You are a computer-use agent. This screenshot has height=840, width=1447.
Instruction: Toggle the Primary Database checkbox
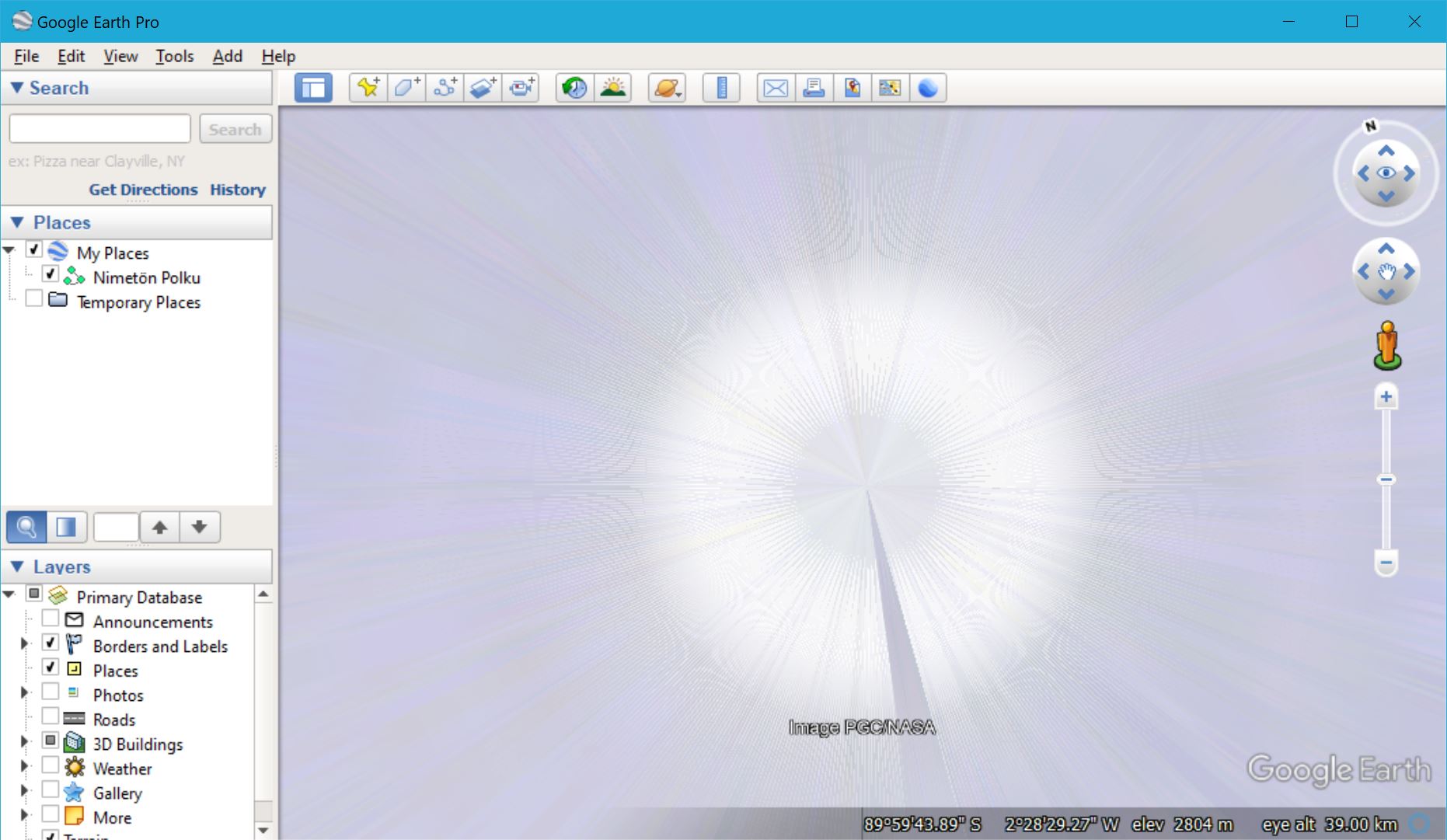click(33, 594)
